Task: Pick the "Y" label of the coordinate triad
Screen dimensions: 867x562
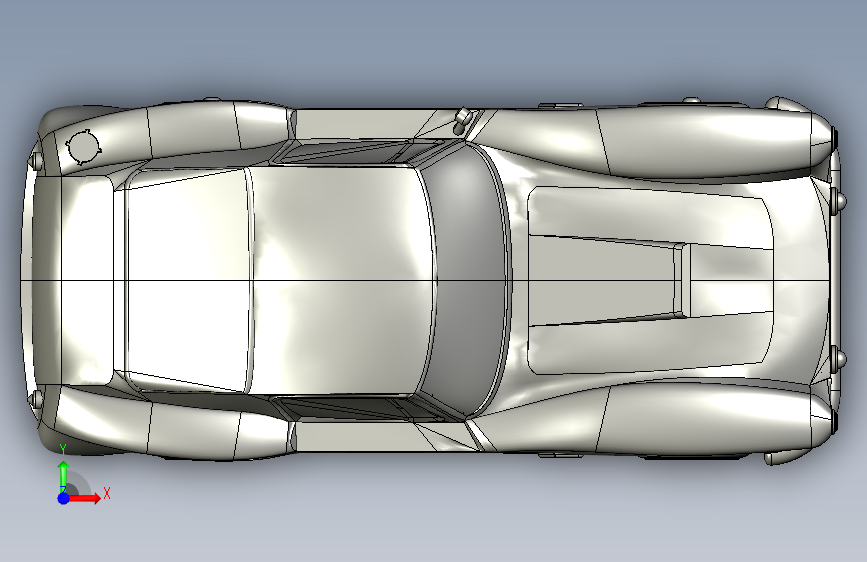Action: (x=63, y=450)
